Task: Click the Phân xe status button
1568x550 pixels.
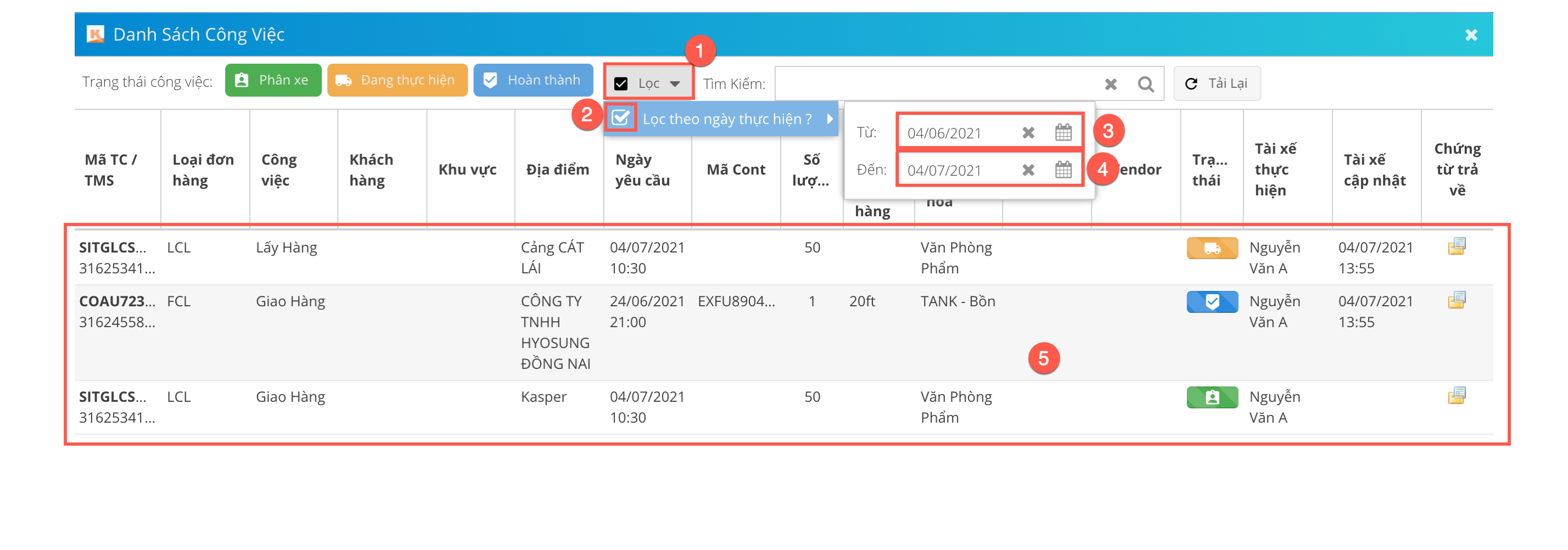Action: 273,80
